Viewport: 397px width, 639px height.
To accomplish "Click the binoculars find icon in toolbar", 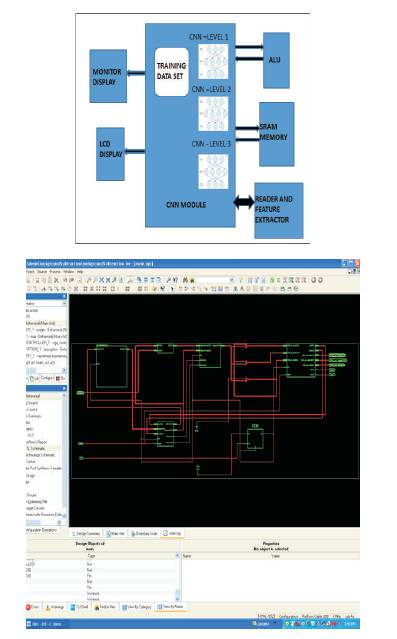I will click(x=185, y=280).
